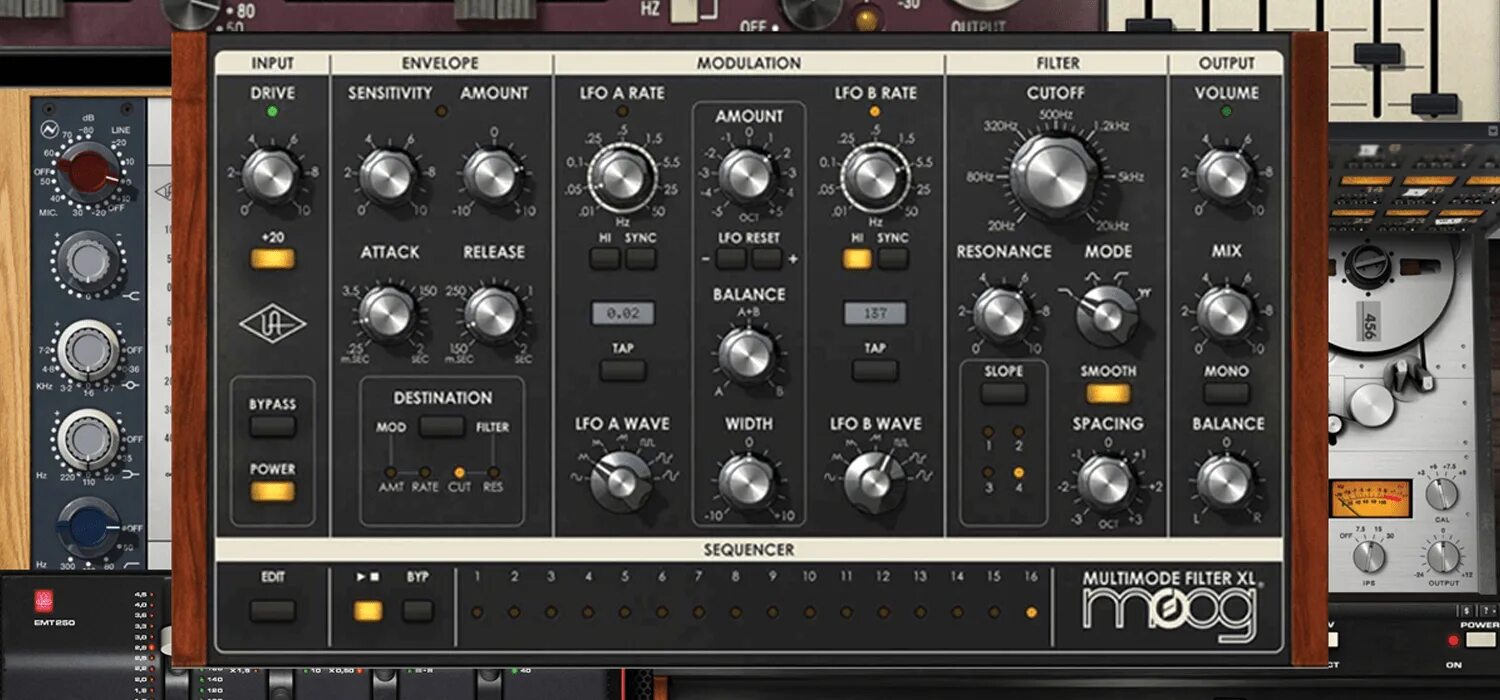Click the output Mix knob
The image size is (1500, 700).
point(1225,314)
